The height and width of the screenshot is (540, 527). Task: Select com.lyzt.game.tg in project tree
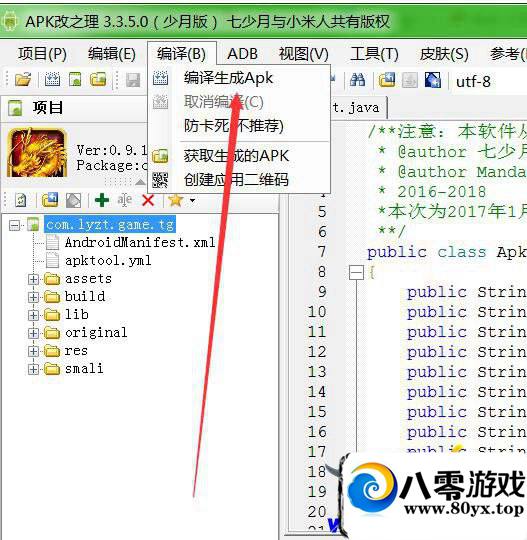(110, 225)
